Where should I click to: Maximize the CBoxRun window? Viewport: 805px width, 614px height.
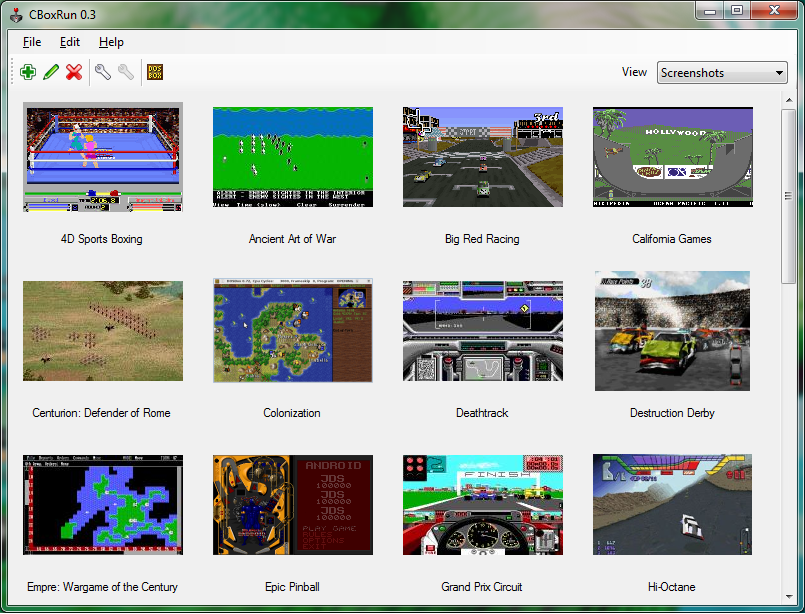737,10
